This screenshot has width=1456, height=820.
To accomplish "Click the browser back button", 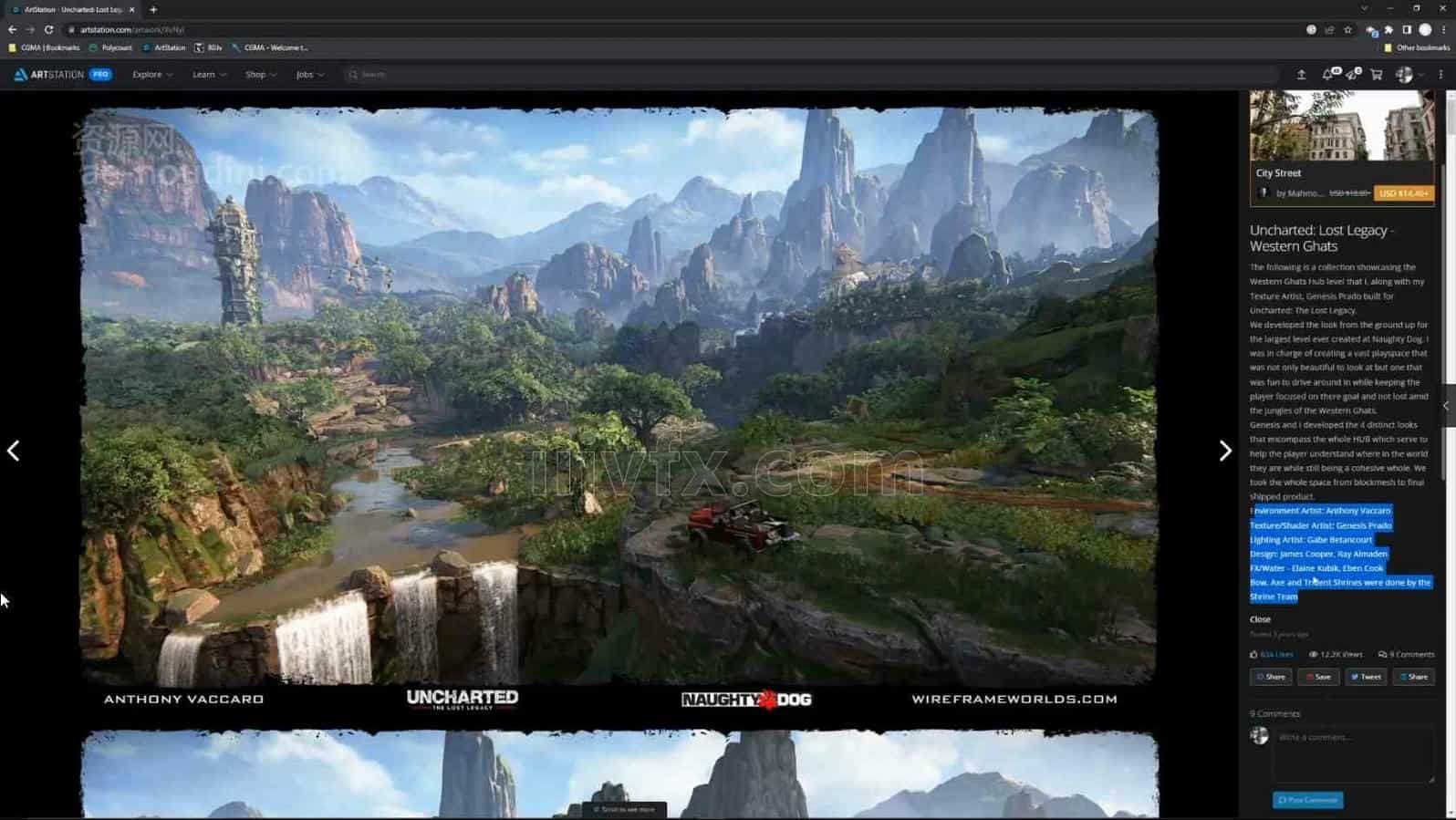I will (x=13, y=29).
